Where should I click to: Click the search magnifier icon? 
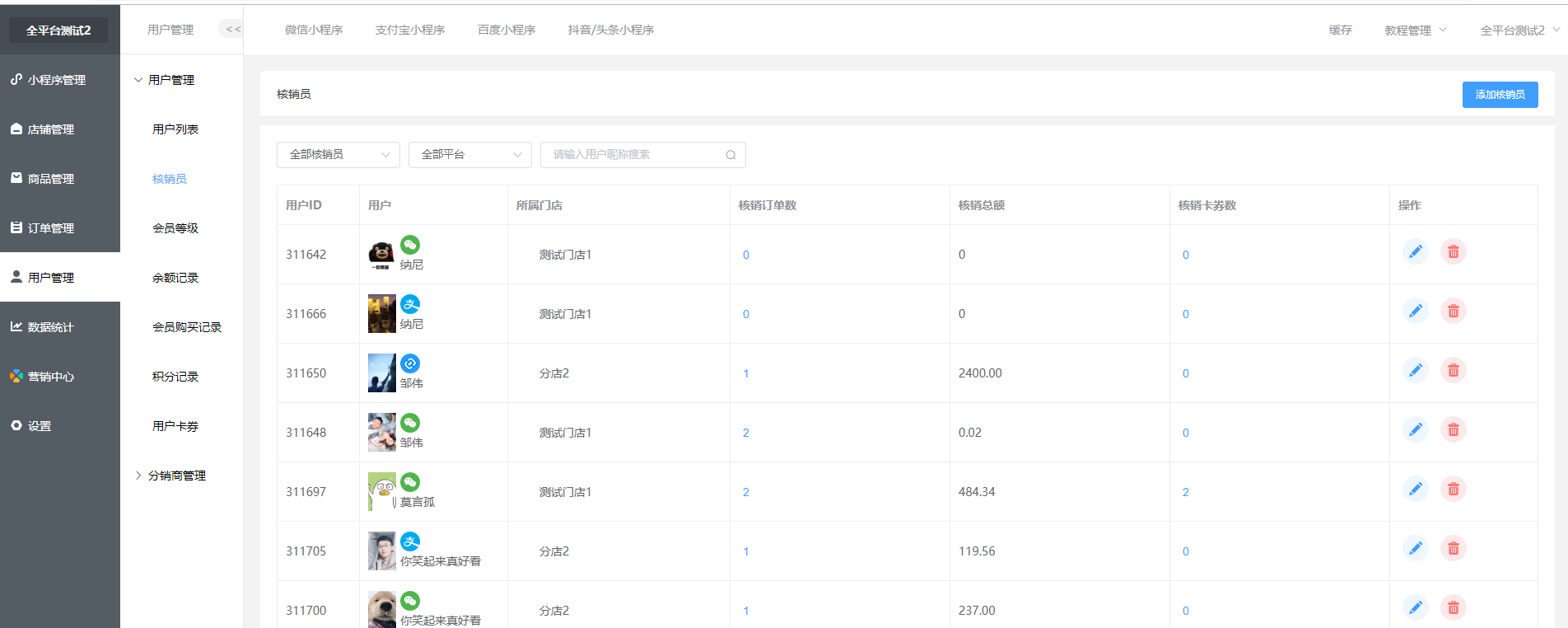pos(730,155)
